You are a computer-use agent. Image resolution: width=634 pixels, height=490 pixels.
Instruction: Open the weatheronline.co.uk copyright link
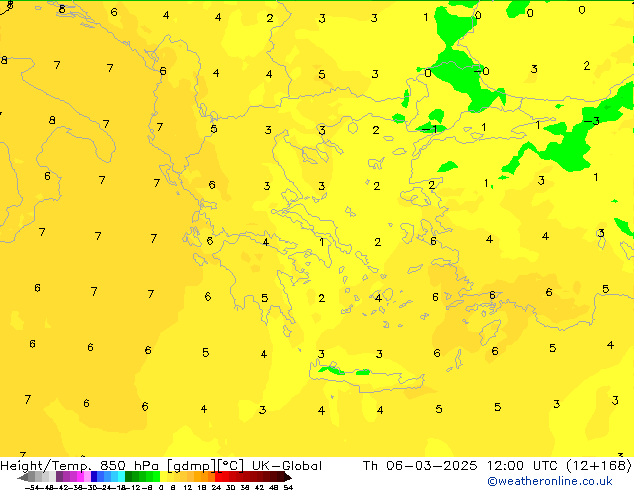click(x=550, y=481)
